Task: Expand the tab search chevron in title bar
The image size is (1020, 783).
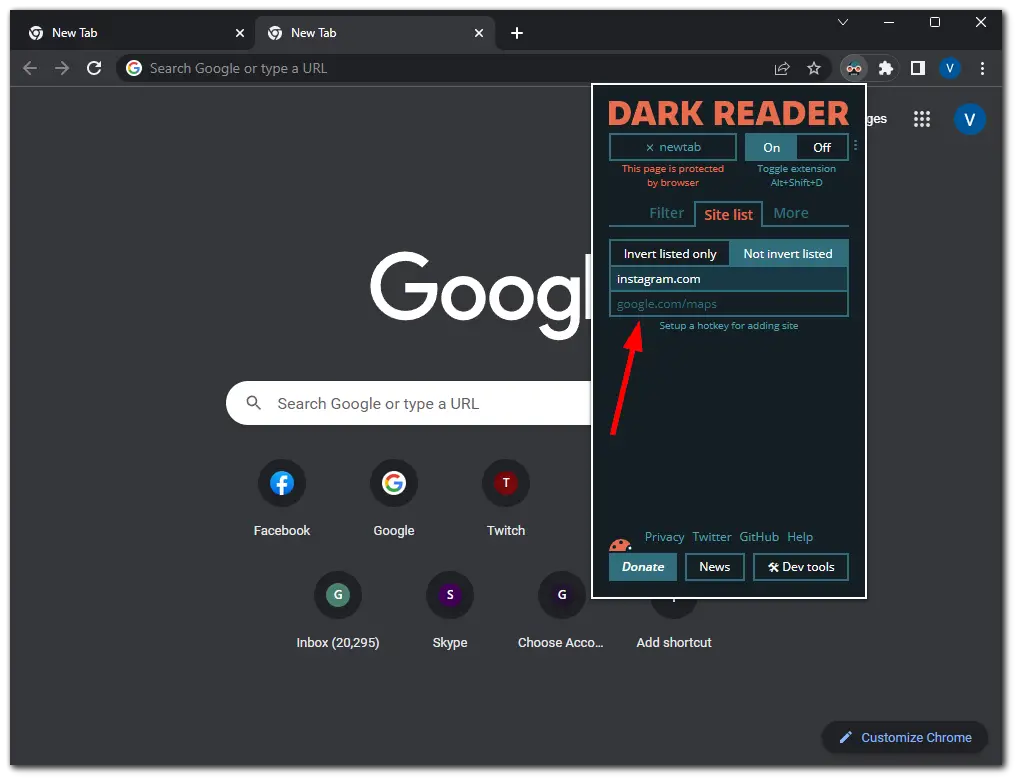Action: (x=842, y=22)
